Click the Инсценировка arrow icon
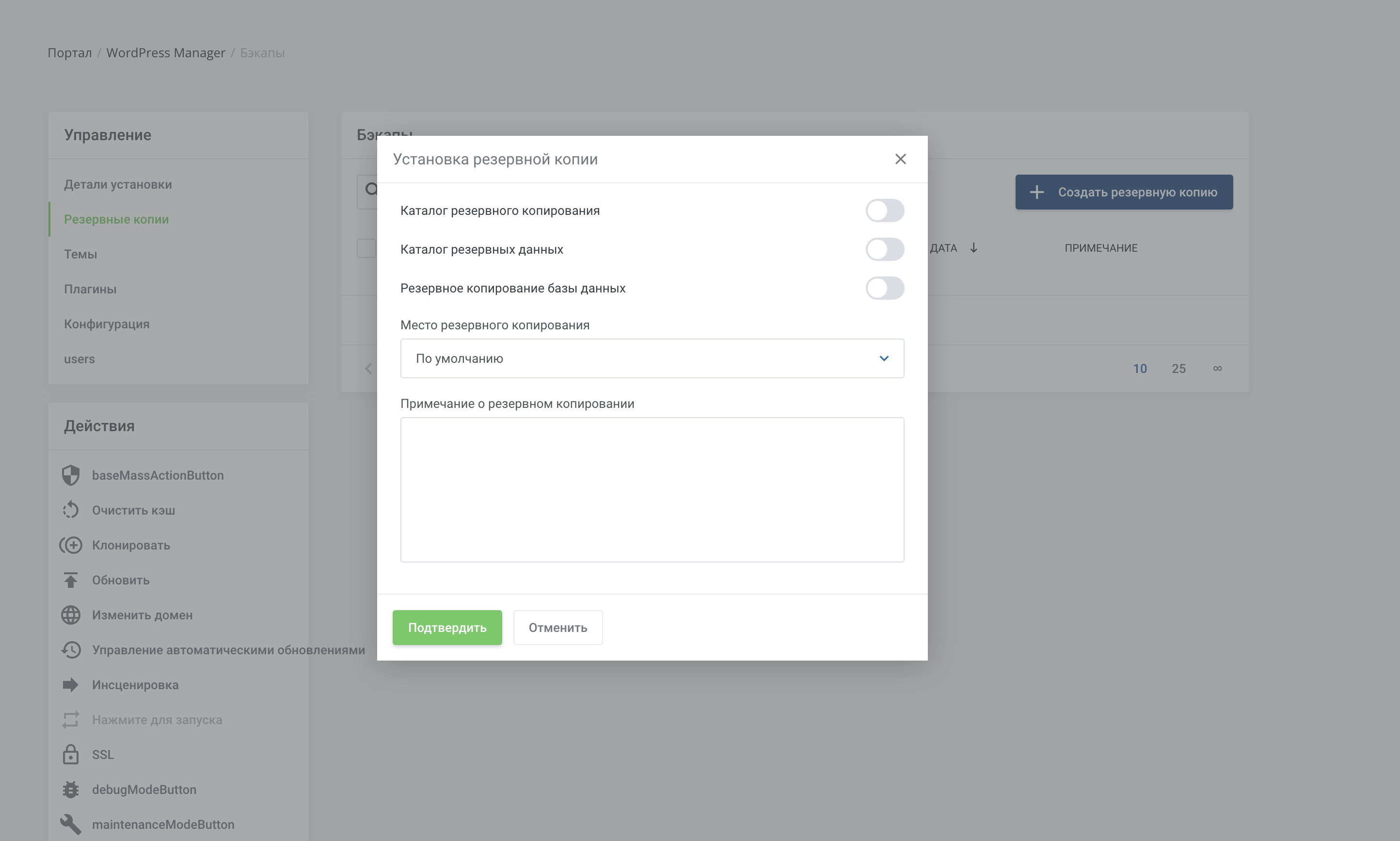Viewport: 1400px width, 841px height. click(x=71, y=685)
